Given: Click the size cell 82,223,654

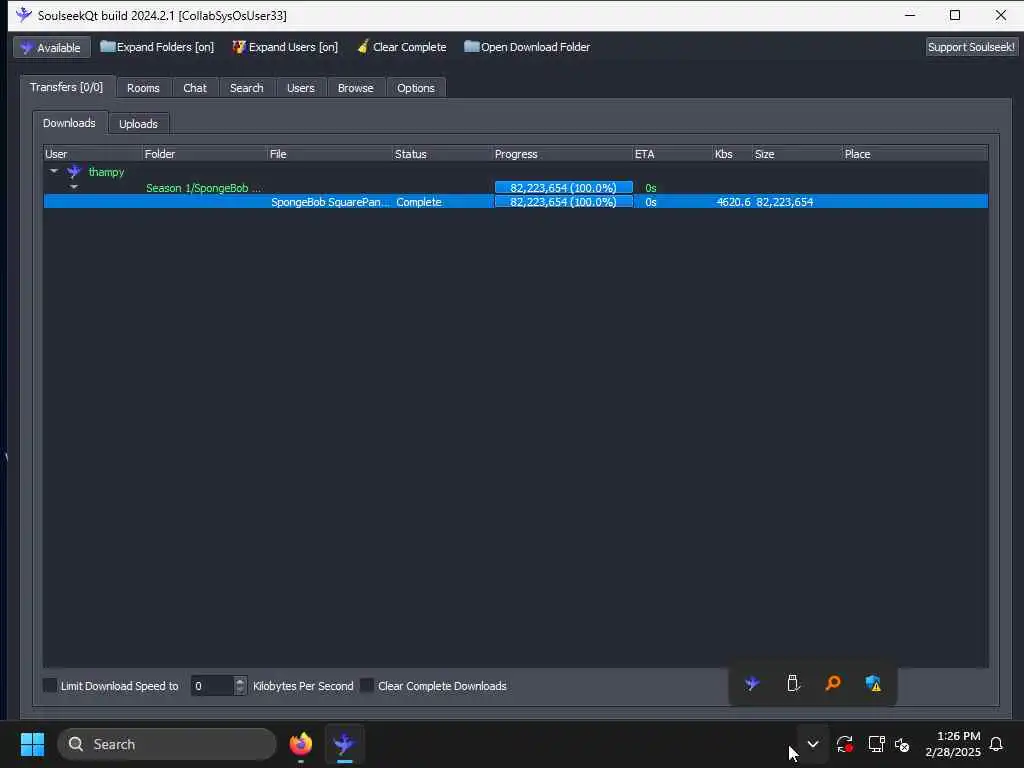Looking at the screenshot, I should click(784, 202).
